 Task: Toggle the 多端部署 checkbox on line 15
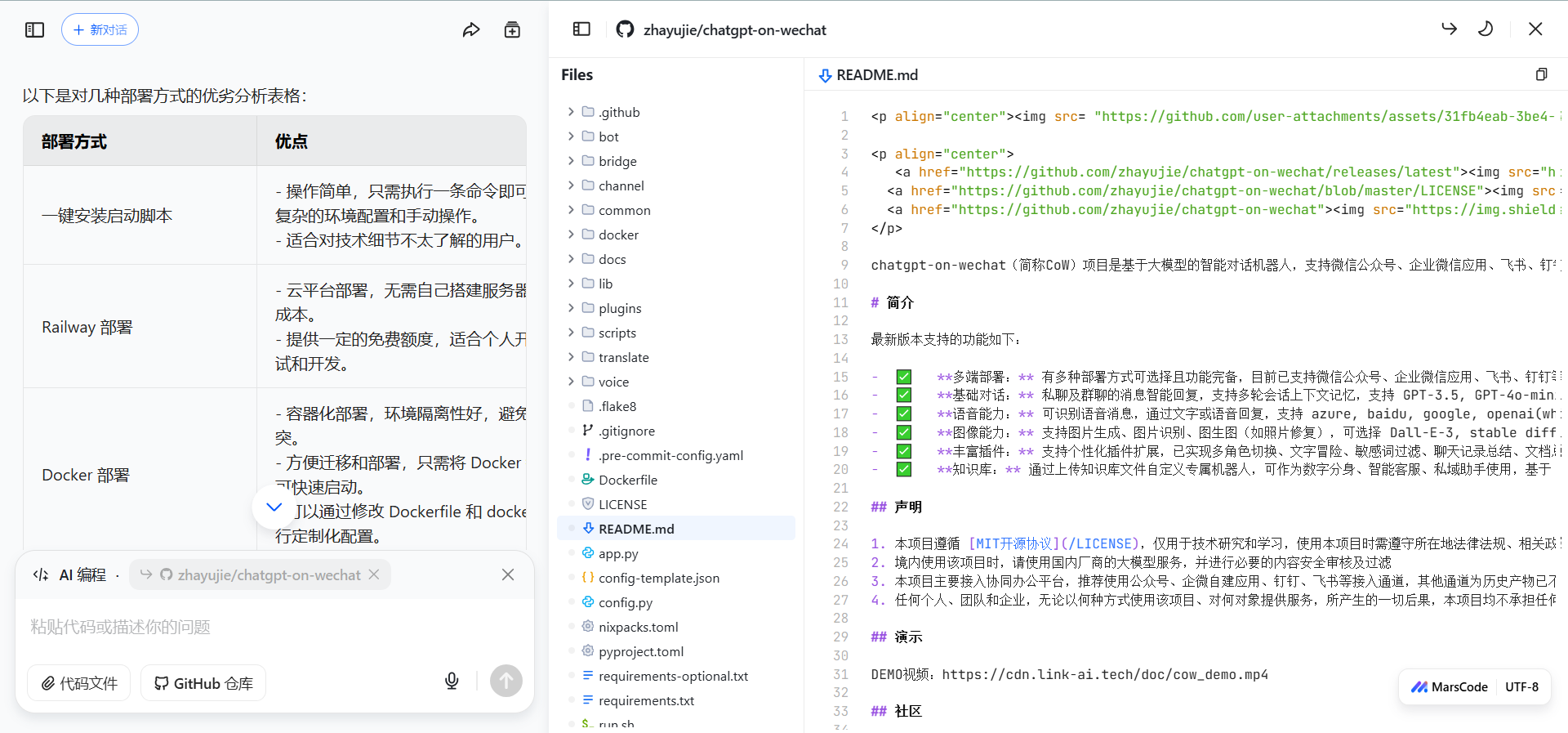click(x=903, y=377)
